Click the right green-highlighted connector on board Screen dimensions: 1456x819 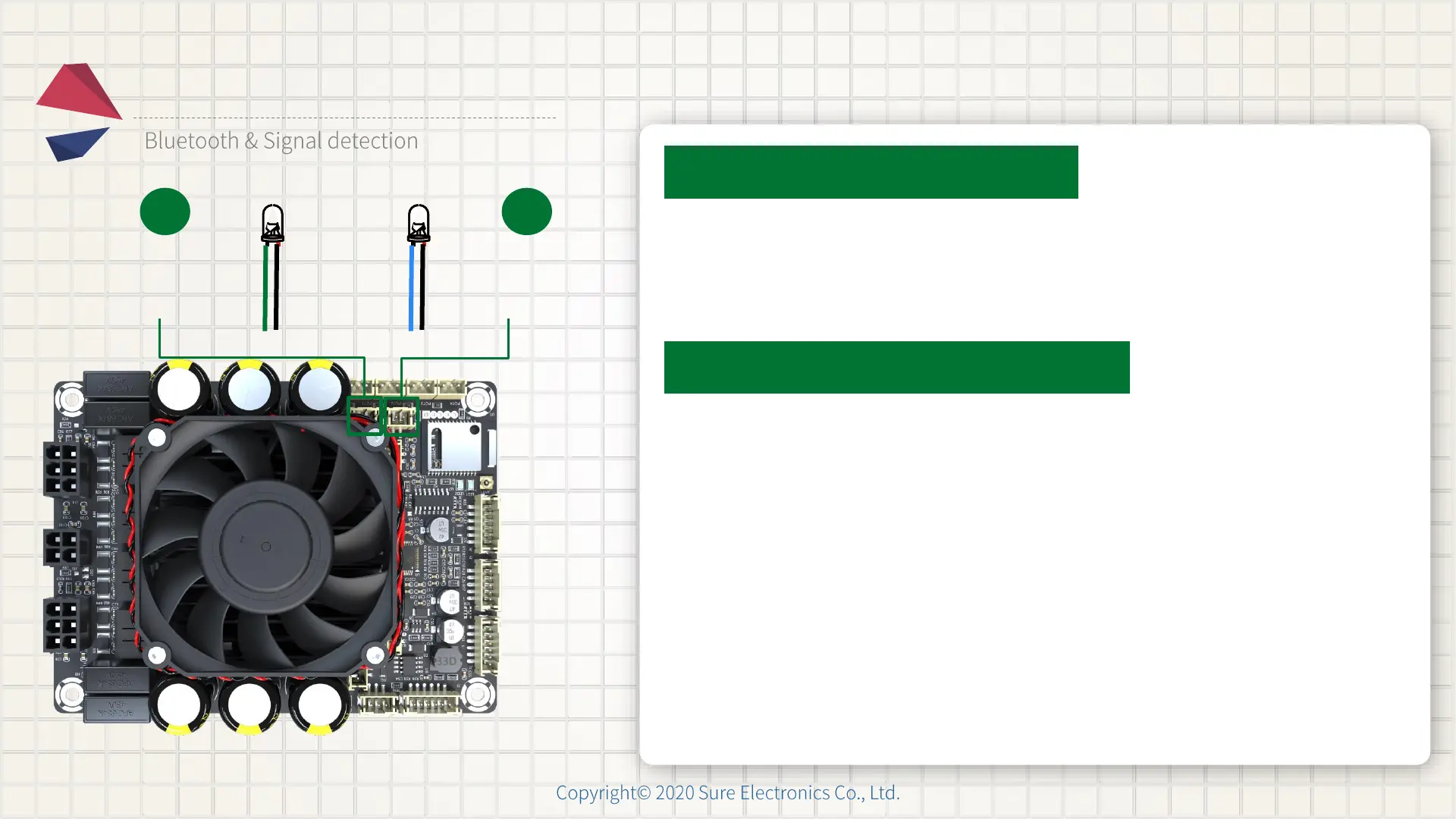(x=402, y=416)
